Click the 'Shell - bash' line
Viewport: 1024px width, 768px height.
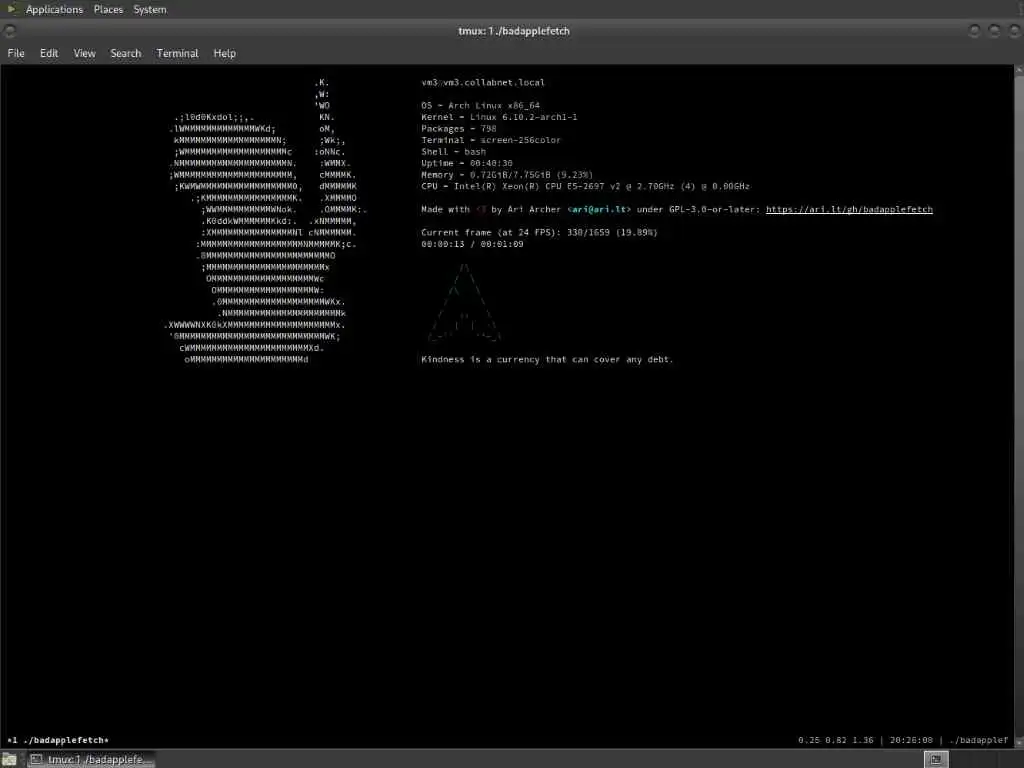pos(453,152)
